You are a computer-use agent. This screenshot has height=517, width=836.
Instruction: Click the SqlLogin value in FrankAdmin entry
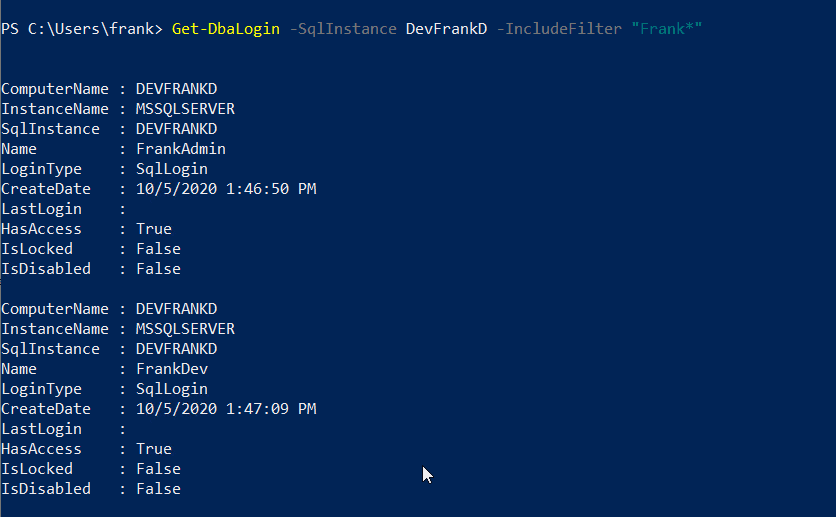click(171, 169)
